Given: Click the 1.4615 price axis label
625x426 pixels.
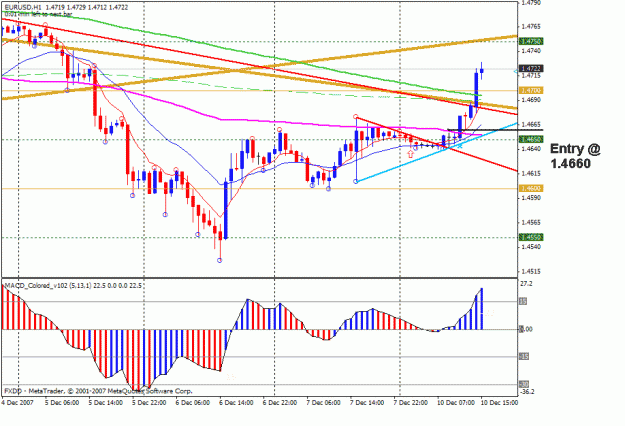Looking at the screenshot, I should coord(531,173).
